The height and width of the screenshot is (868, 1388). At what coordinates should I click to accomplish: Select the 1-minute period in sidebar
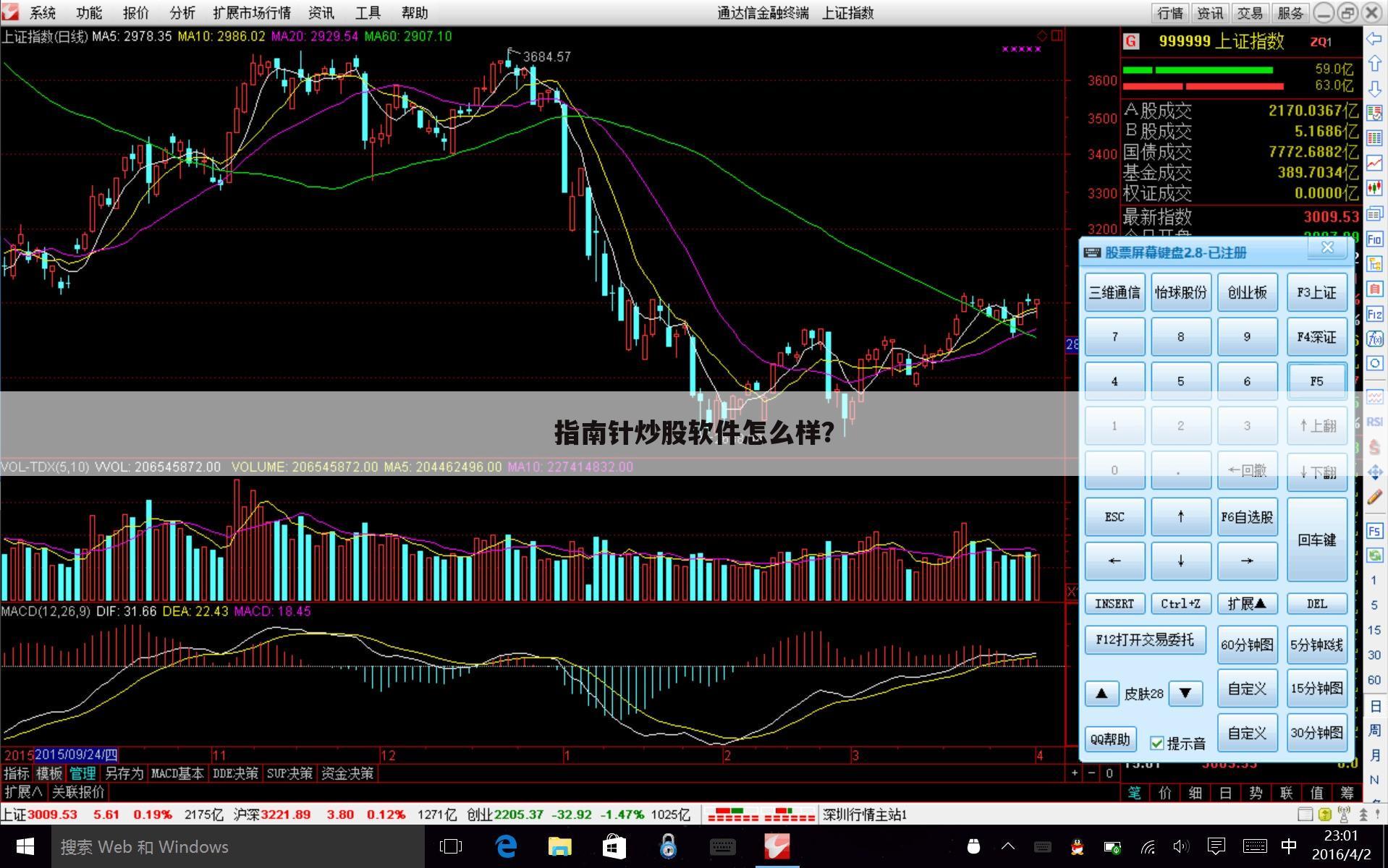[1374, 580]
